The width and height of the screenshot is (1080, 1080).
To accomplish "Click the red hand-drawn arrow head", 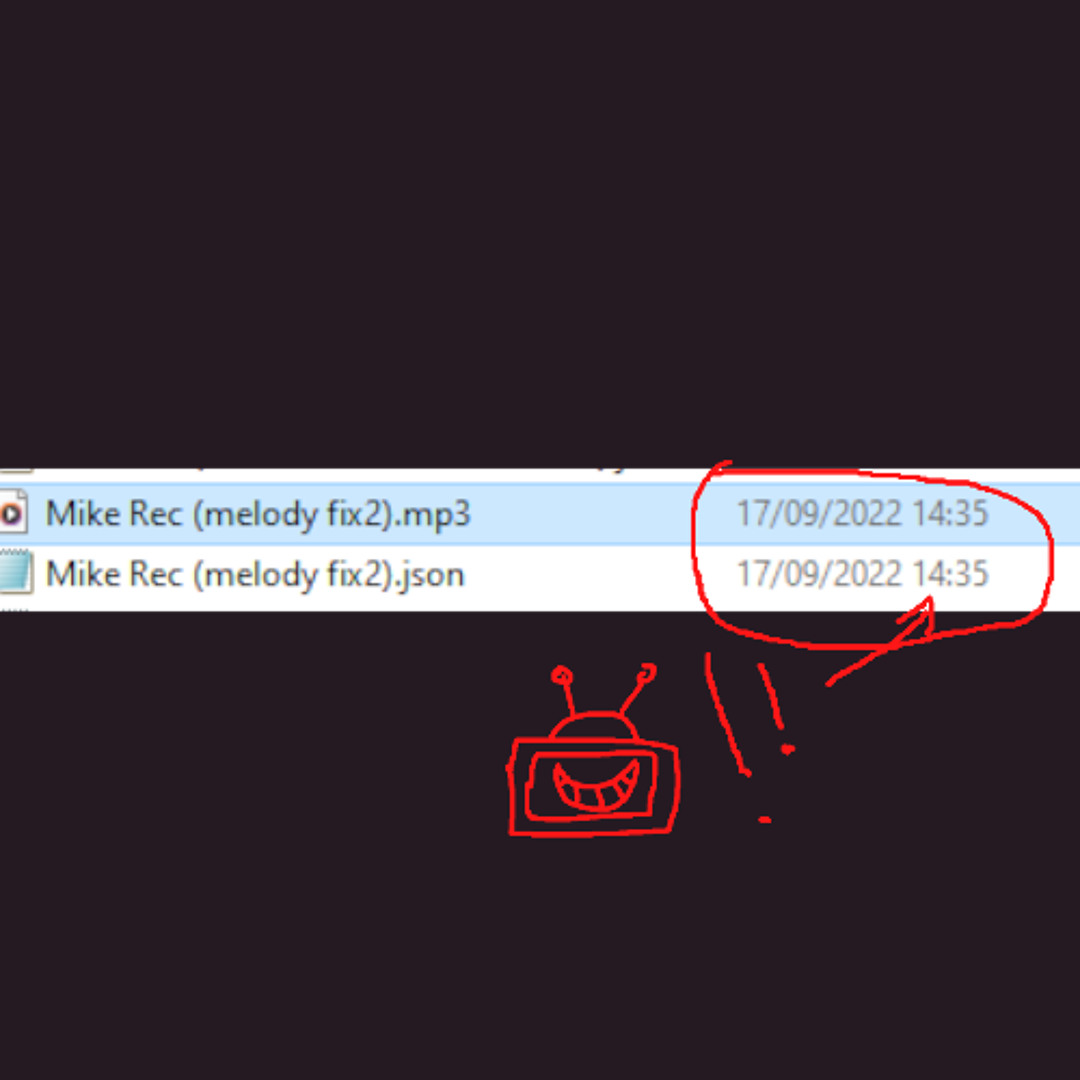I will [917, 616].
